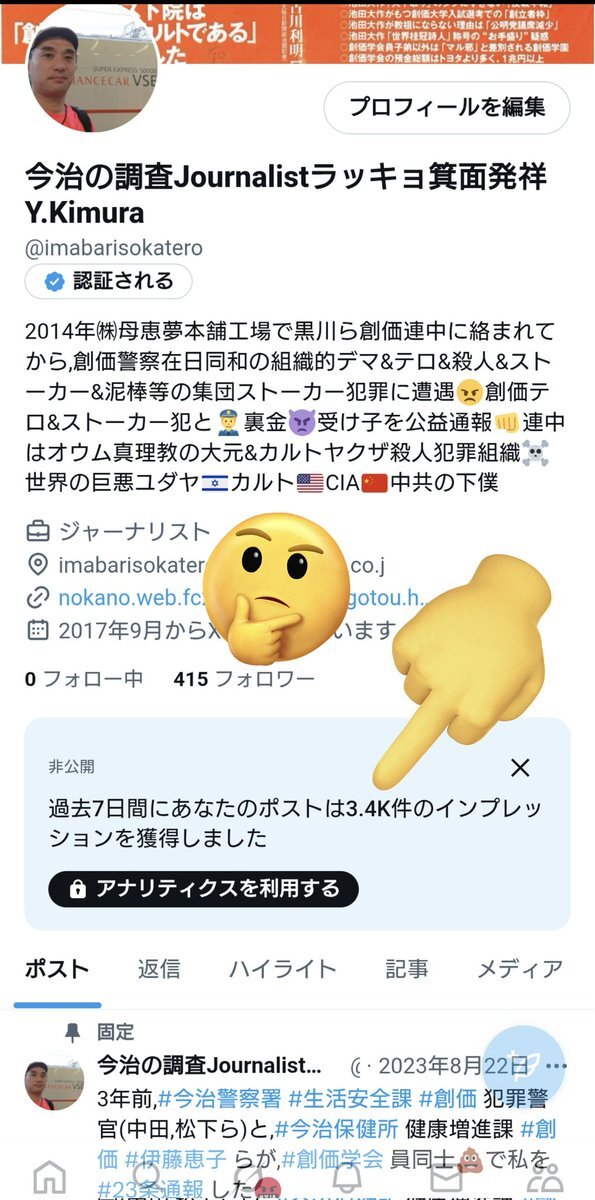This screenshot has width=595, height=1200.
Task: Open the プロフィールを編集 button
Action: 447,107
